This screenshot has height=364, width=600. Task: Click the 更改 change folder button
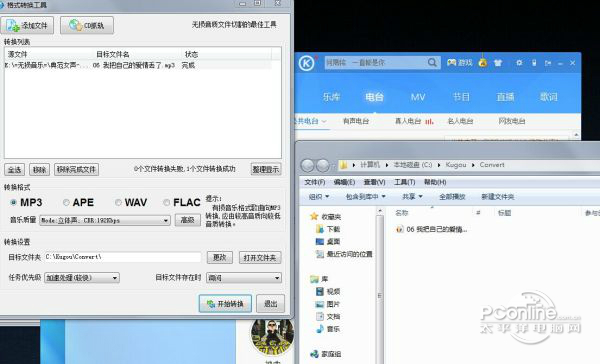point(220,258)
